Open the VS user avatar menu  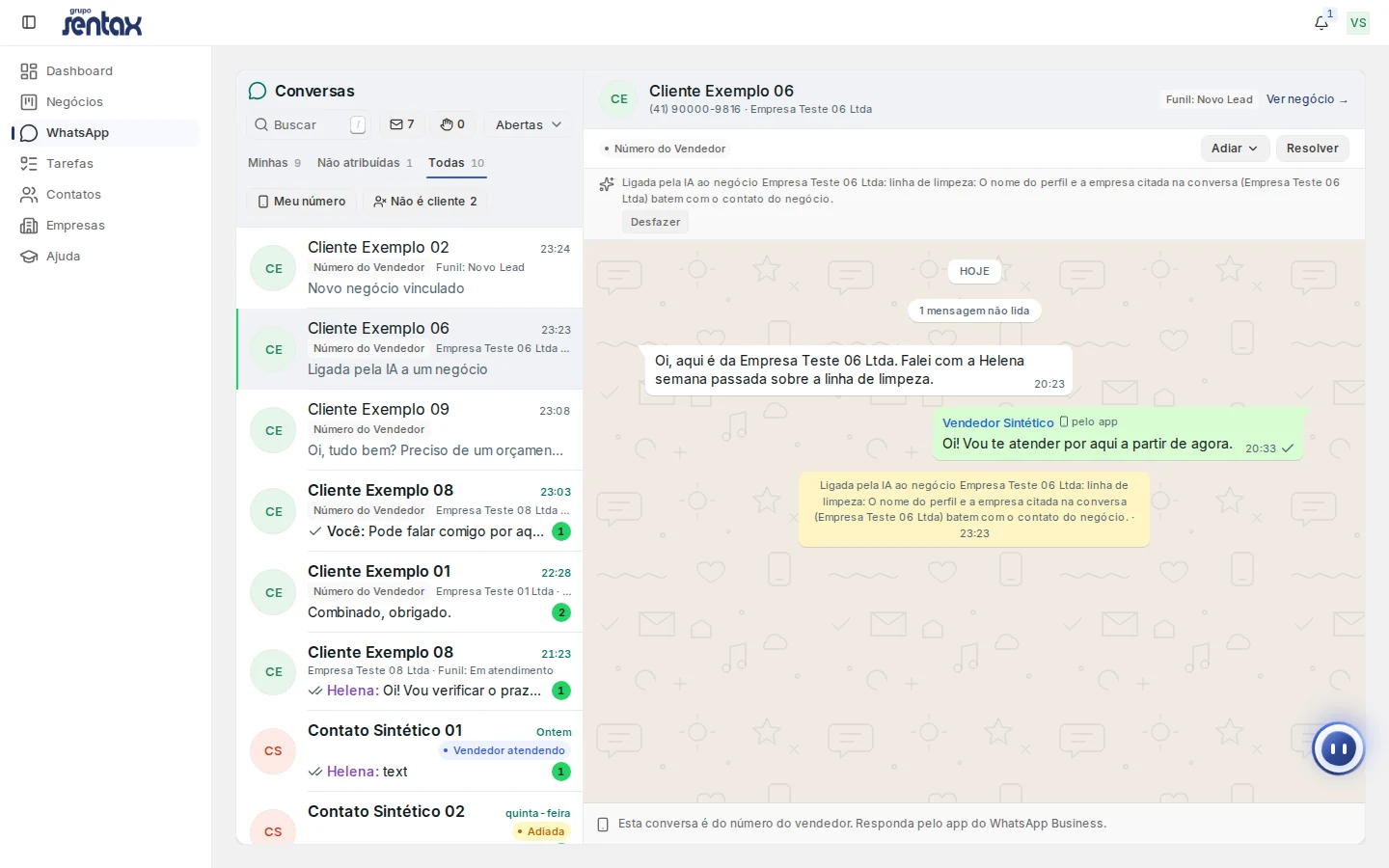1358,22
